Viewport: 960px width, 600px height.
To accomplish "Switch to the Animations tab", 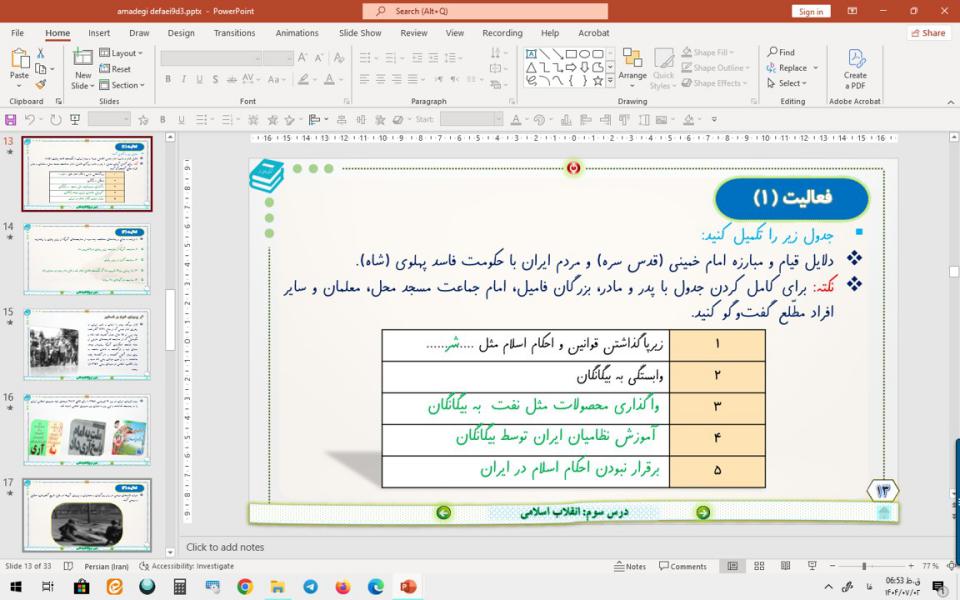I will (297, 33).
